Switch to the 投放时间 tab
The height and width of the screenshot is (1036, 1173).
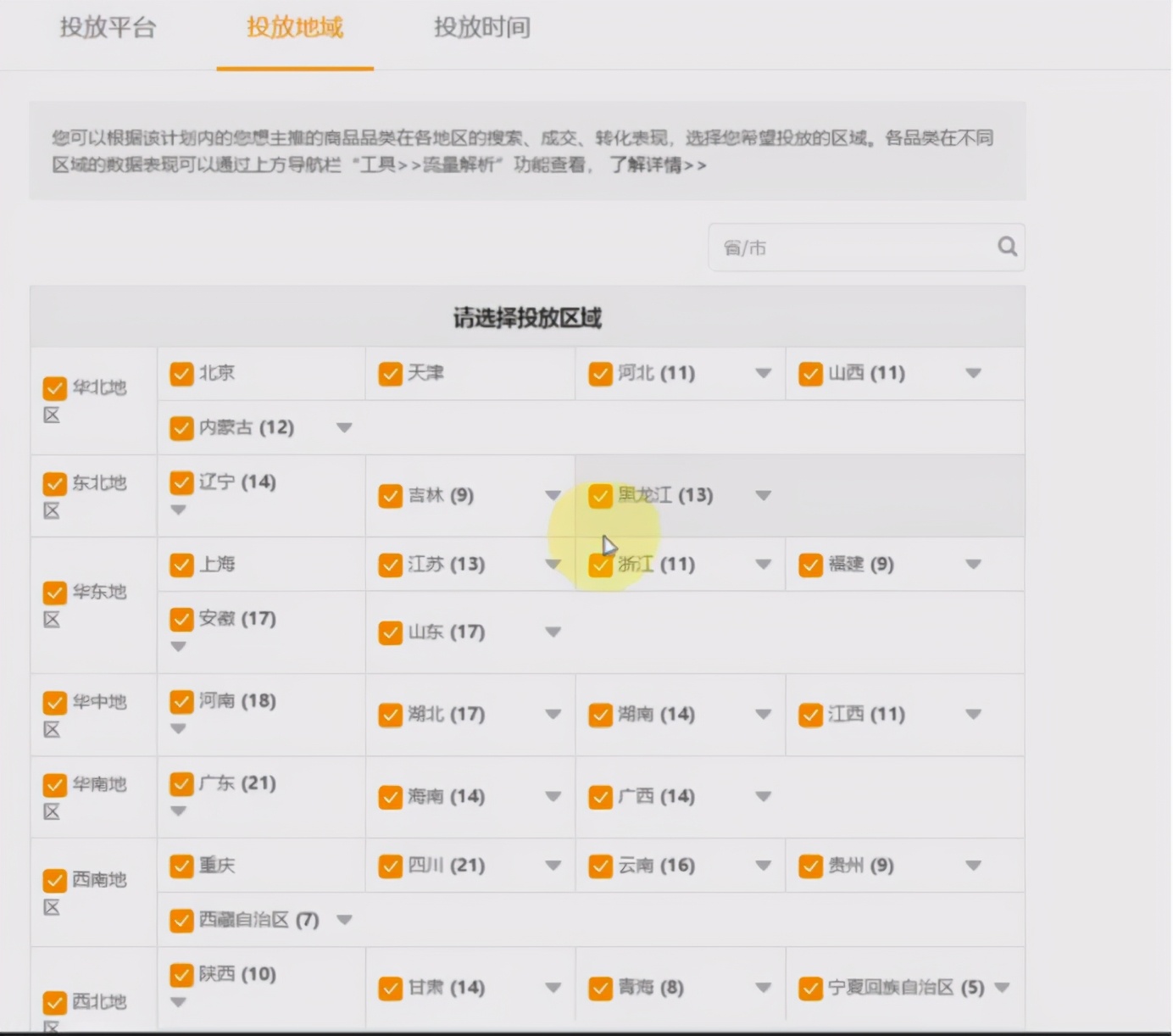(x=481, y=28)
